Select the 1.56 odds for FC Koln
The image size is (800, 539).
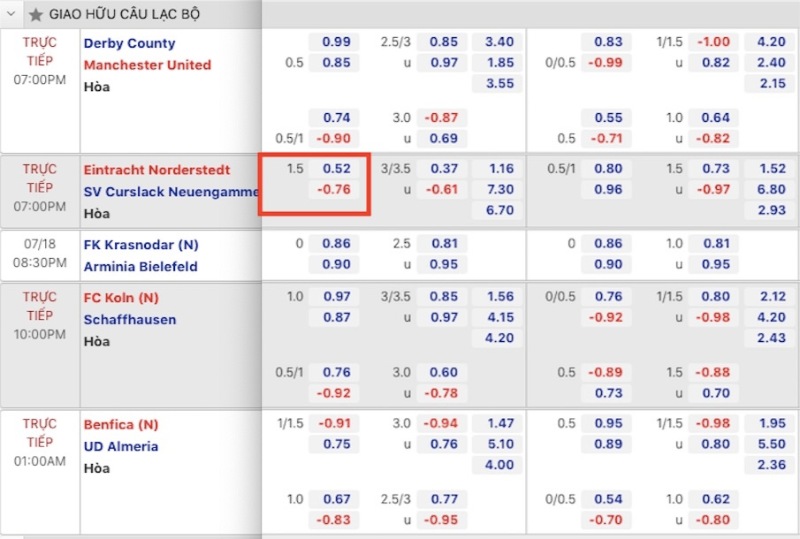tap(499, 296)
